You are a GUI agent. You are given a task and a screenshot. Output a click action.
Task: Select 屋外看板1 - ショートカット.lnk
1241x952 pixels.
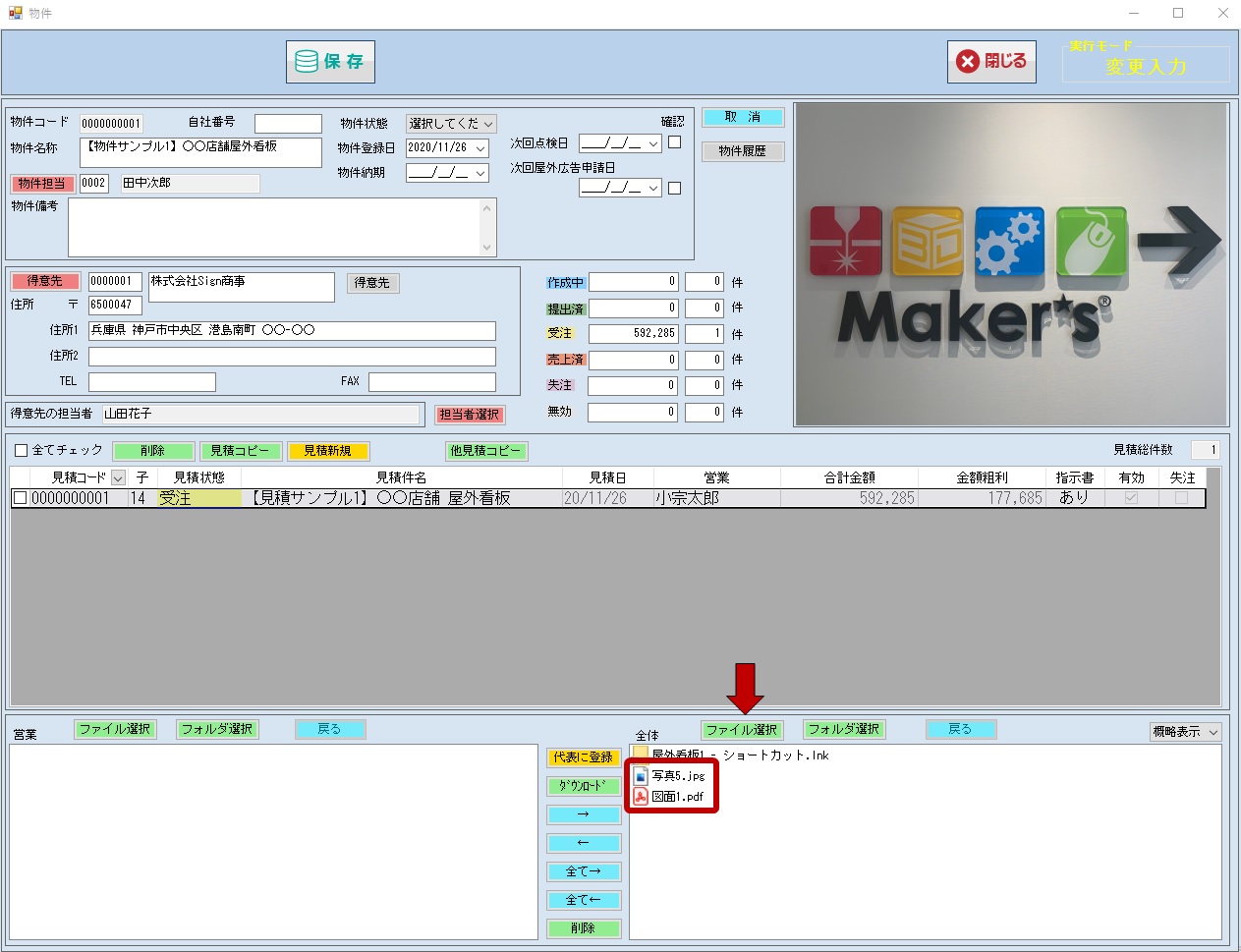click(741, 756)
